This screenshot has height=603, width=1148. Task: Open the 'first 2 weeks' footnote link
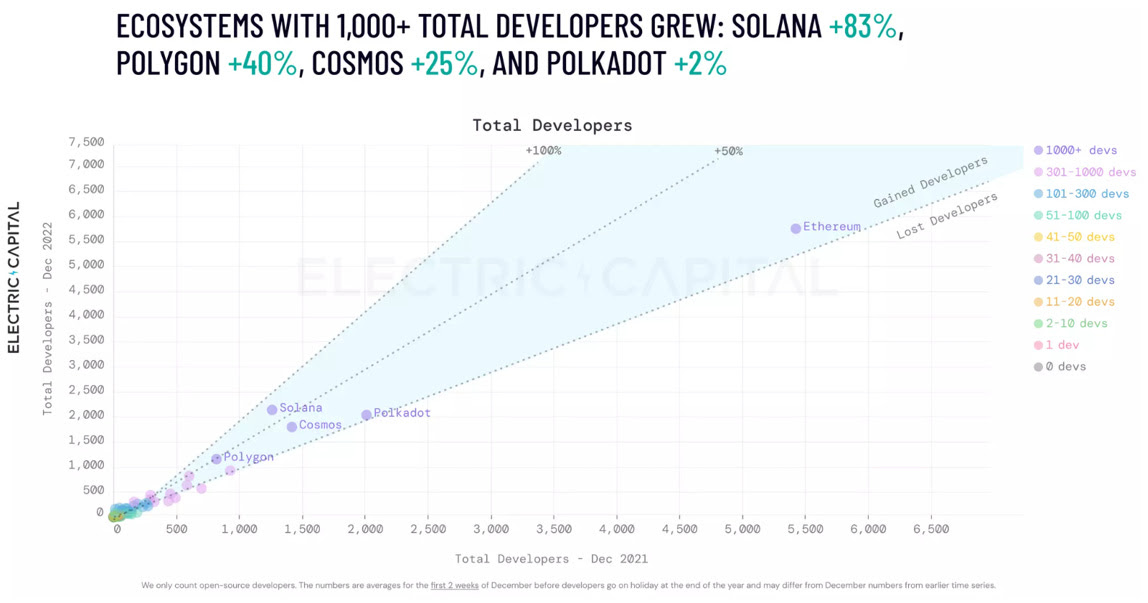pos(455,585)
